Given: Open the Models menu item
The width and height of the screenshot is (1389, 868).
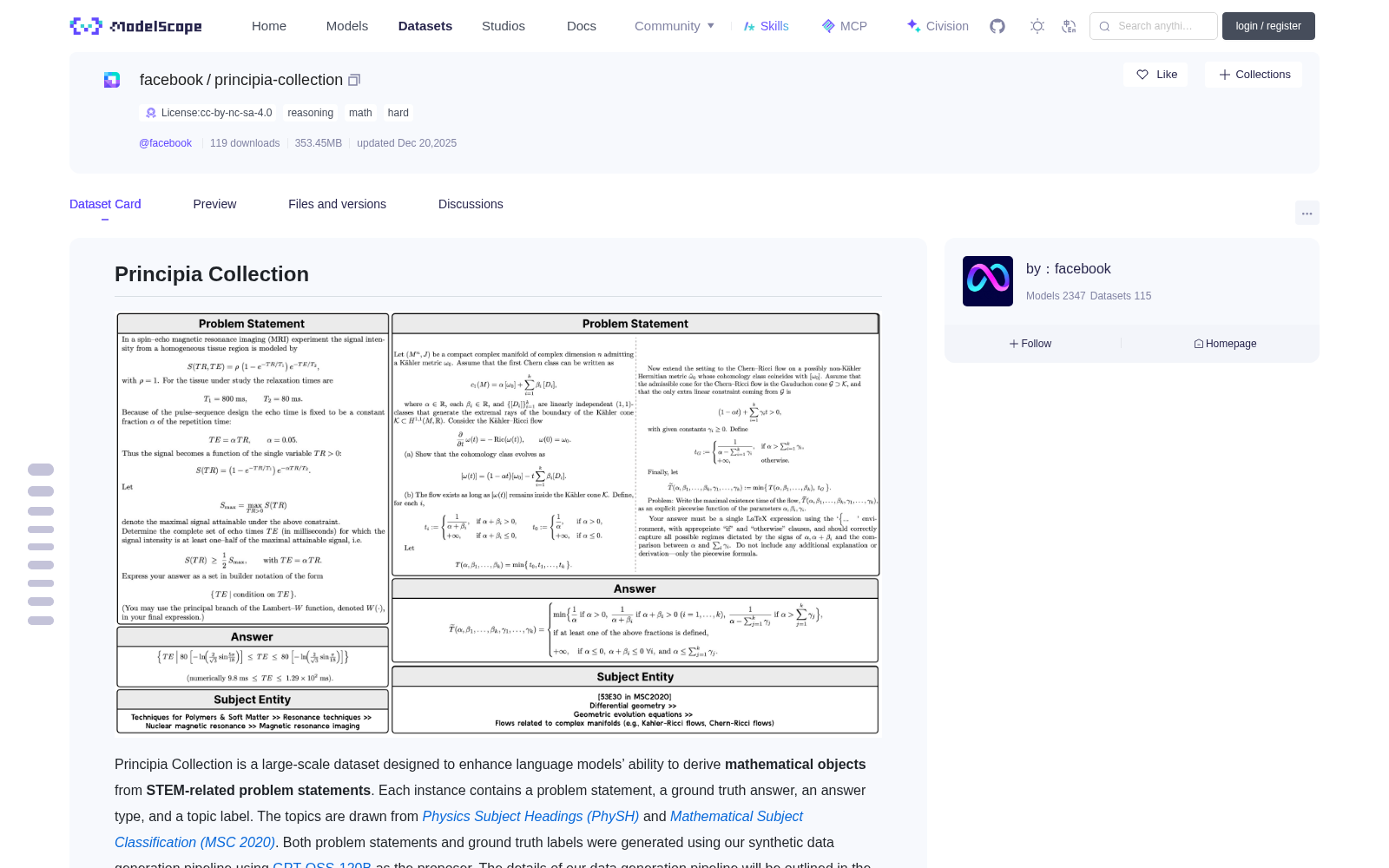Looking at the screenshot, I should 347,26.
